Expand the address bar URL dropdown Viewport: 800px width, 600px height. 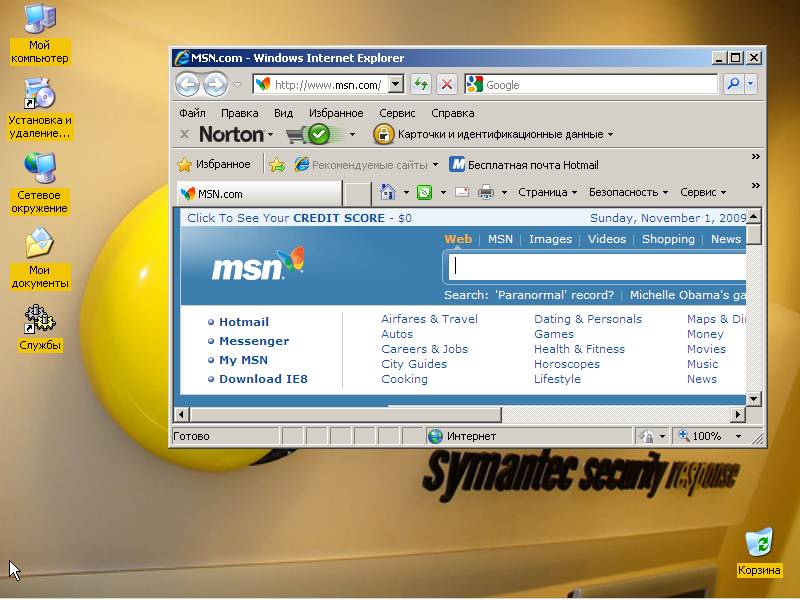(396, 84)
